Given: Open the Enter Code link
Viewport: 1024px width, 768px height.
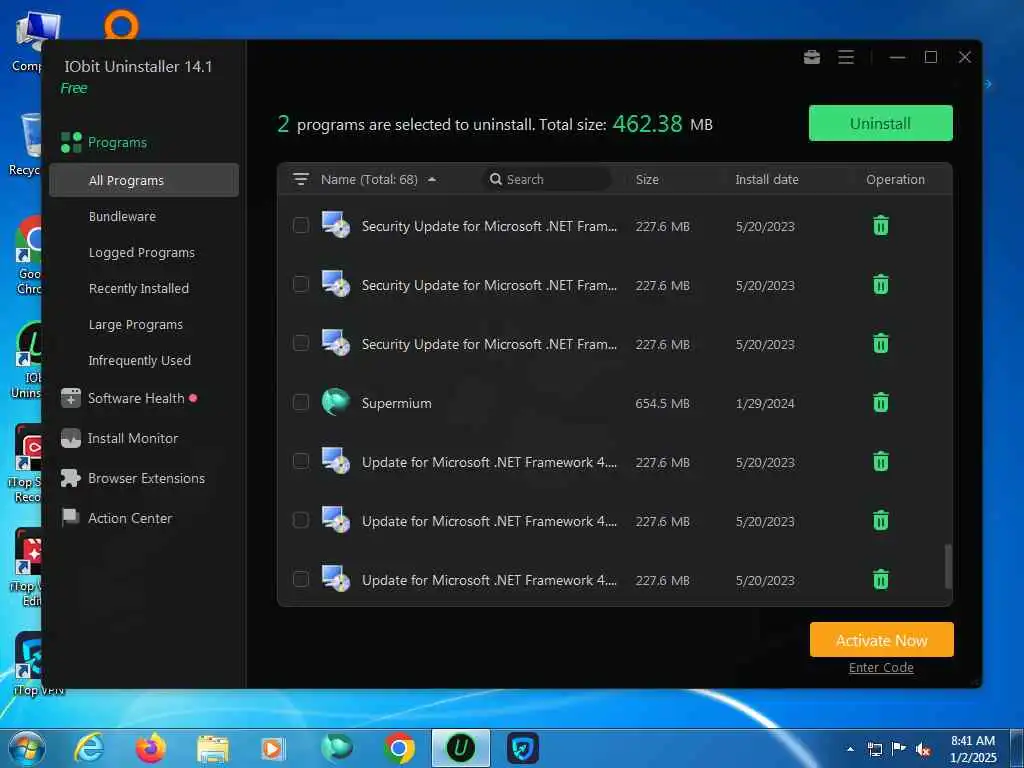Looking at the screenshot, I should pyautogui.click(x=881, y=667).
